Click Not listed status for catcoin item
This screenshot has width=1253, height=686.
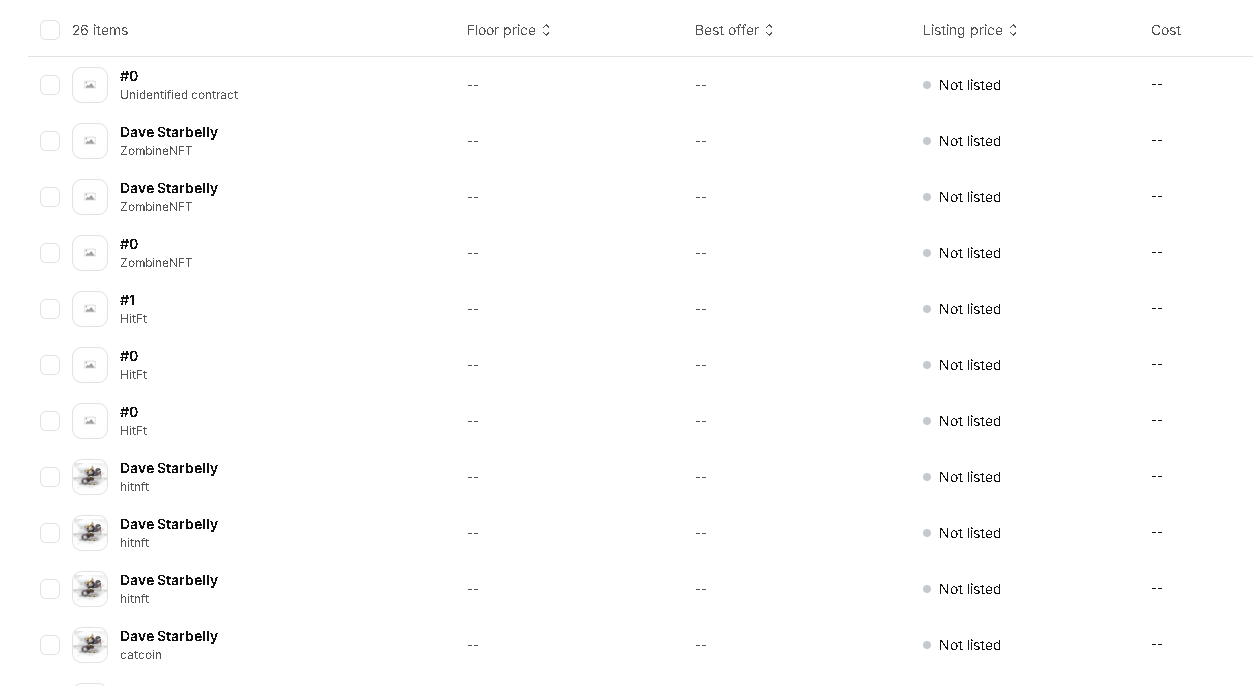pos(969,645)
